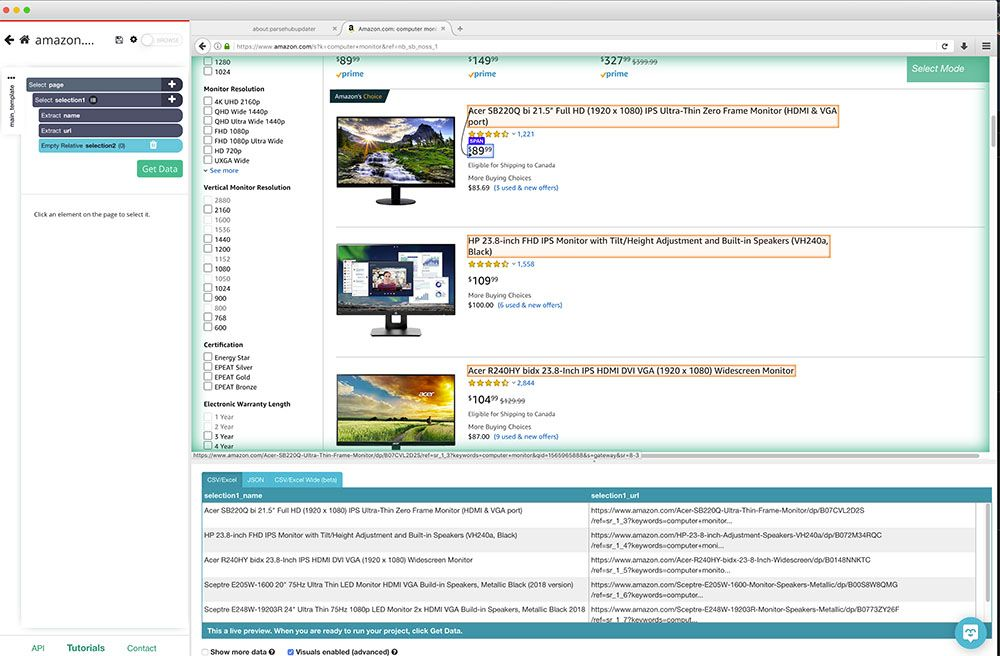Image resolution: width=1000 pixels, height=656 pixels.
Task: Open rating dropdown beside 1,558 reviews
Action: [x=513, y=264]
